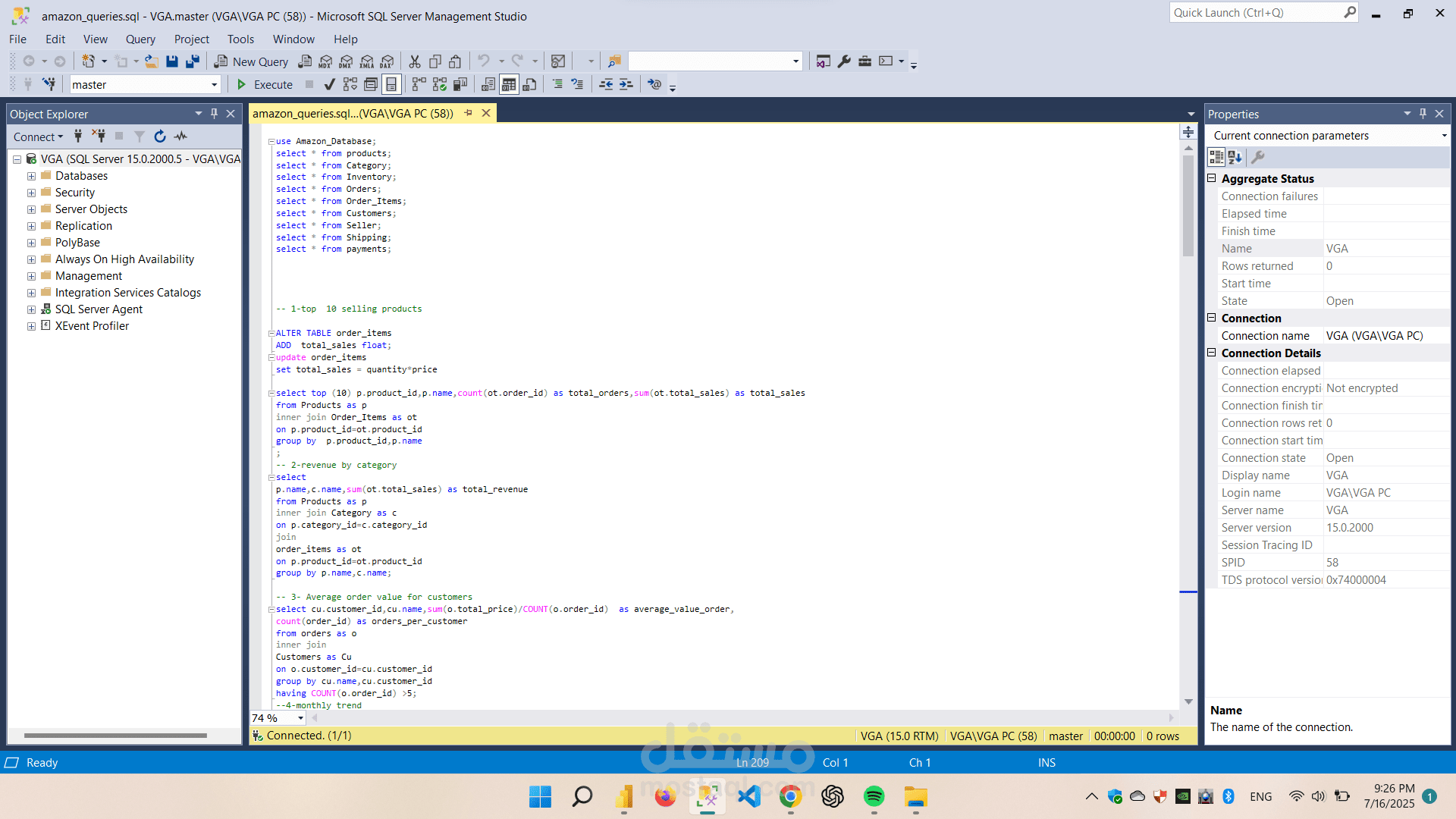Click Decrease Indent icon
1456x819 pixels.
point(606,84)
